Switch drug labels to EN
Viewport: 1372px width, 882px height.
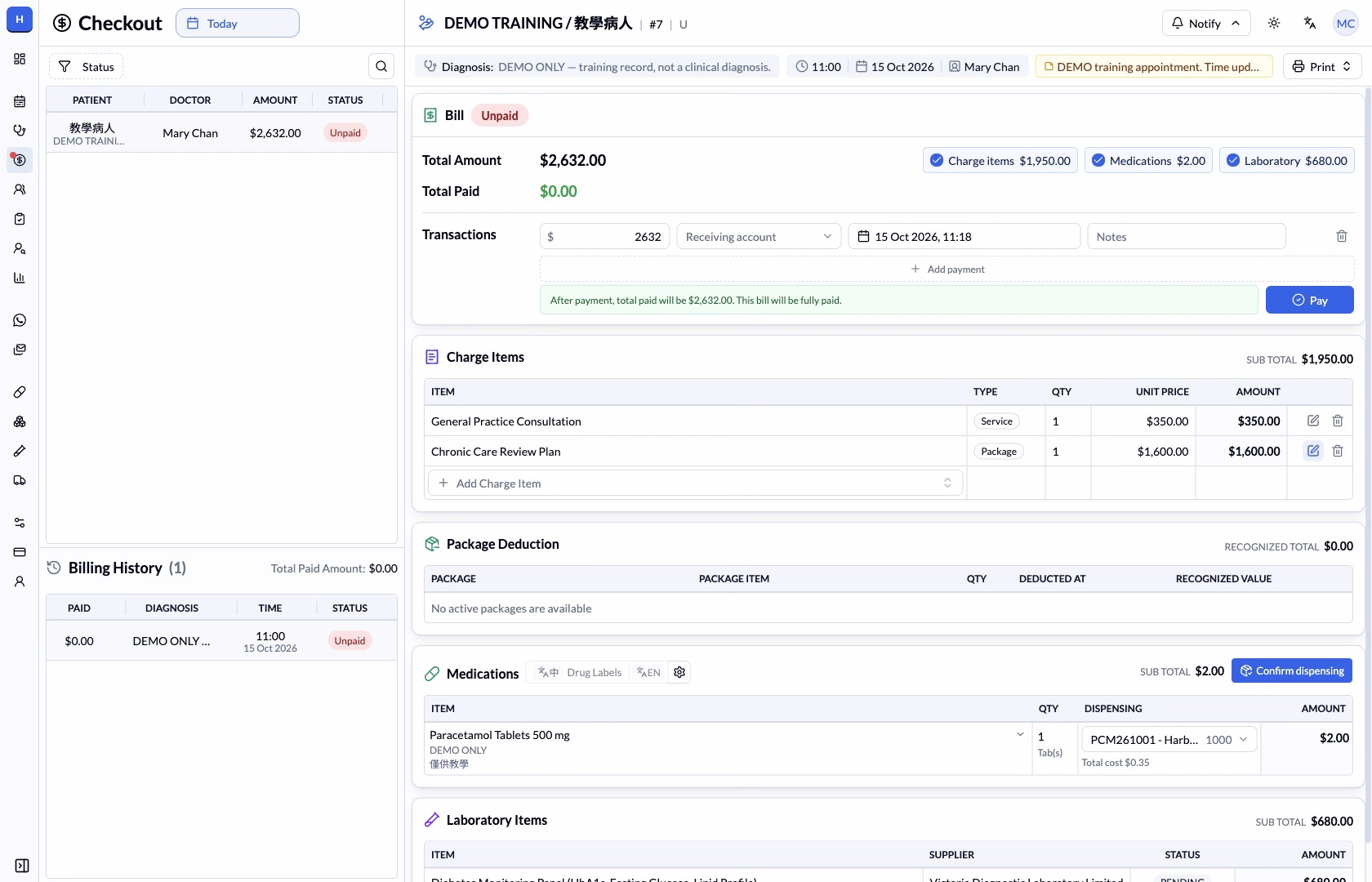pyautogui.click(x=648, y=672)
